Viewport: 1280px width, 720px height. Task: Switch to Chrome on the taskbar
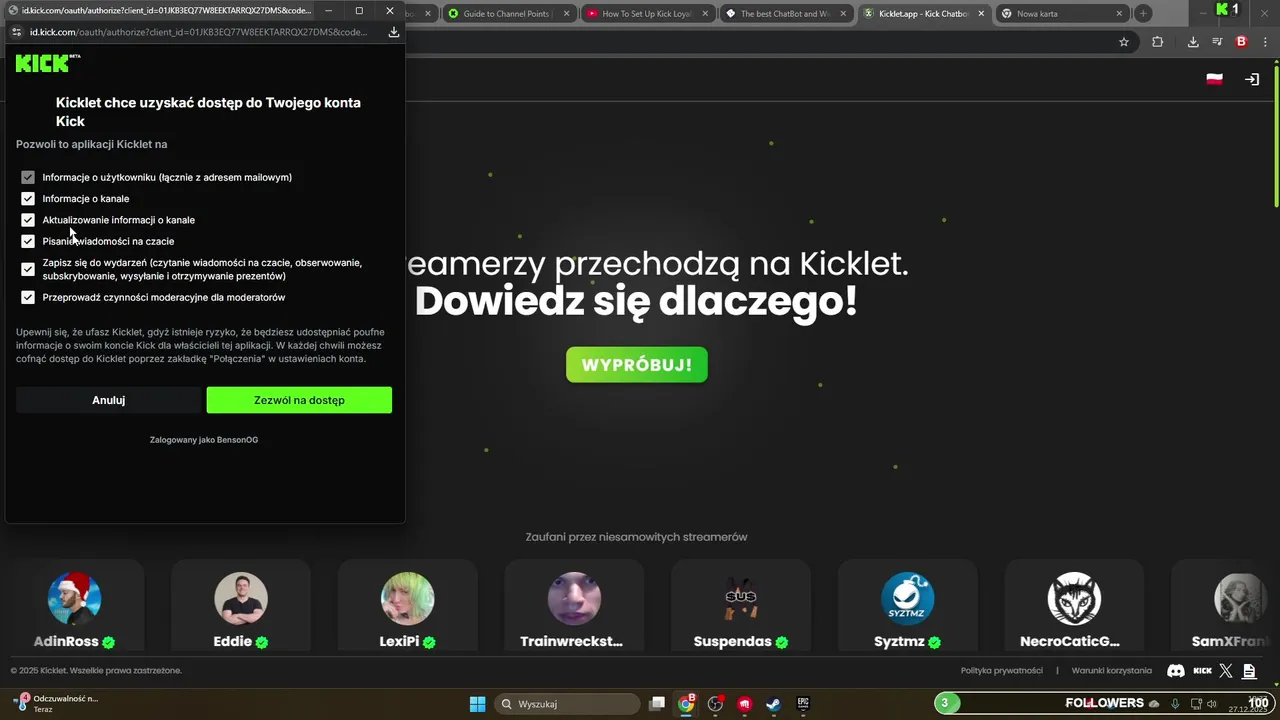point(686,704)
